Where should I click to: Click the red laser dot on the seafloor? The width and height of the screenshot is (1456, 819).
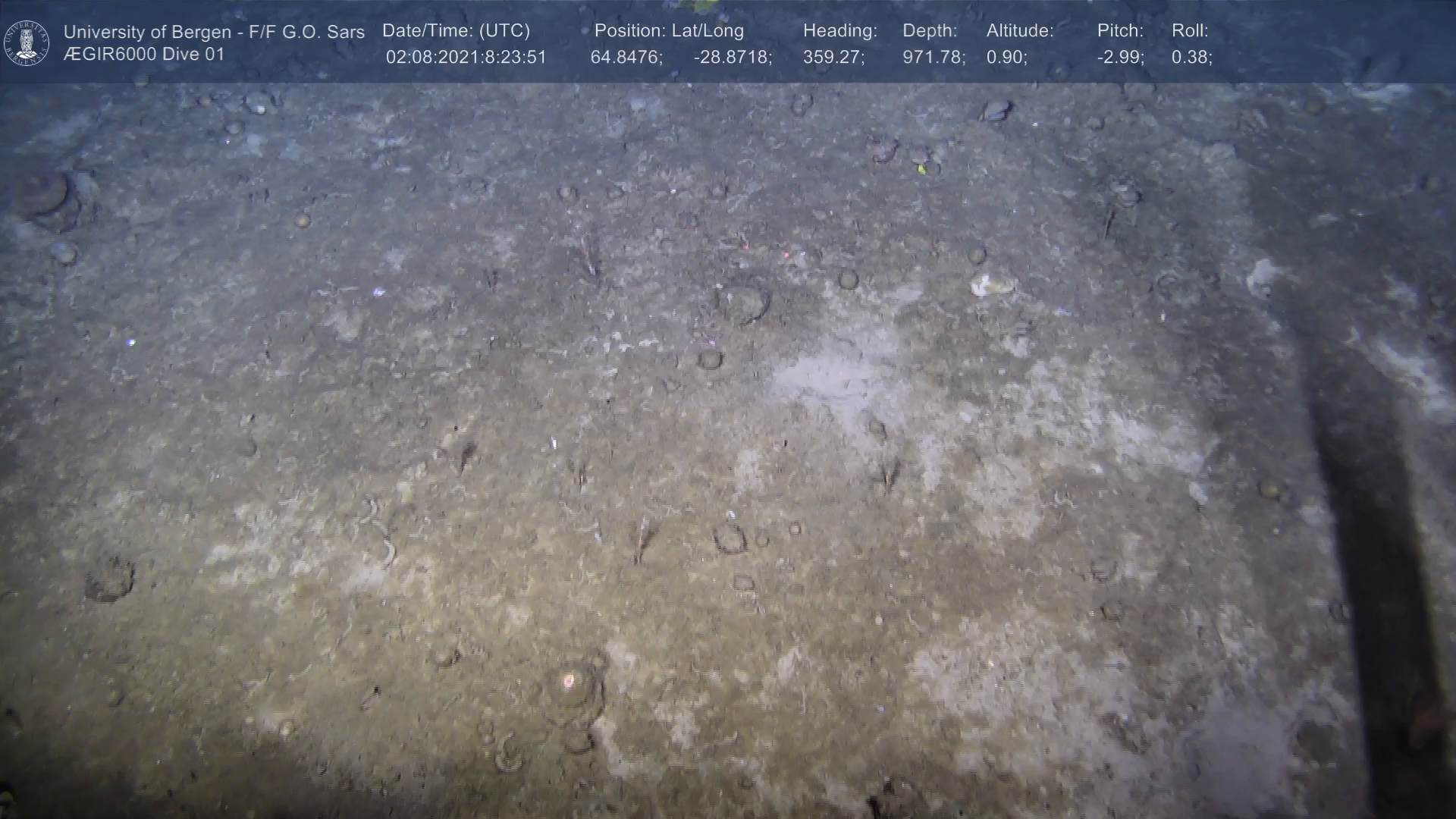pyautogui.click(x=786, y=256)
